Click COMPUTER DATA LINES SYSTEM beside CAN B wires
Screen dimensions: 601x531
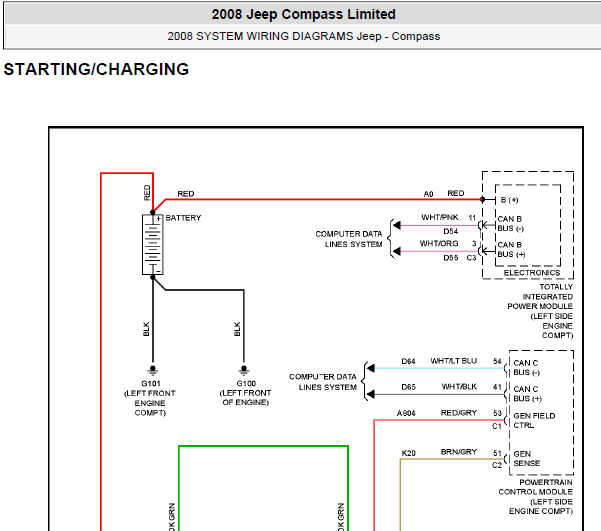pyautogui.click(x=349, y=239)
